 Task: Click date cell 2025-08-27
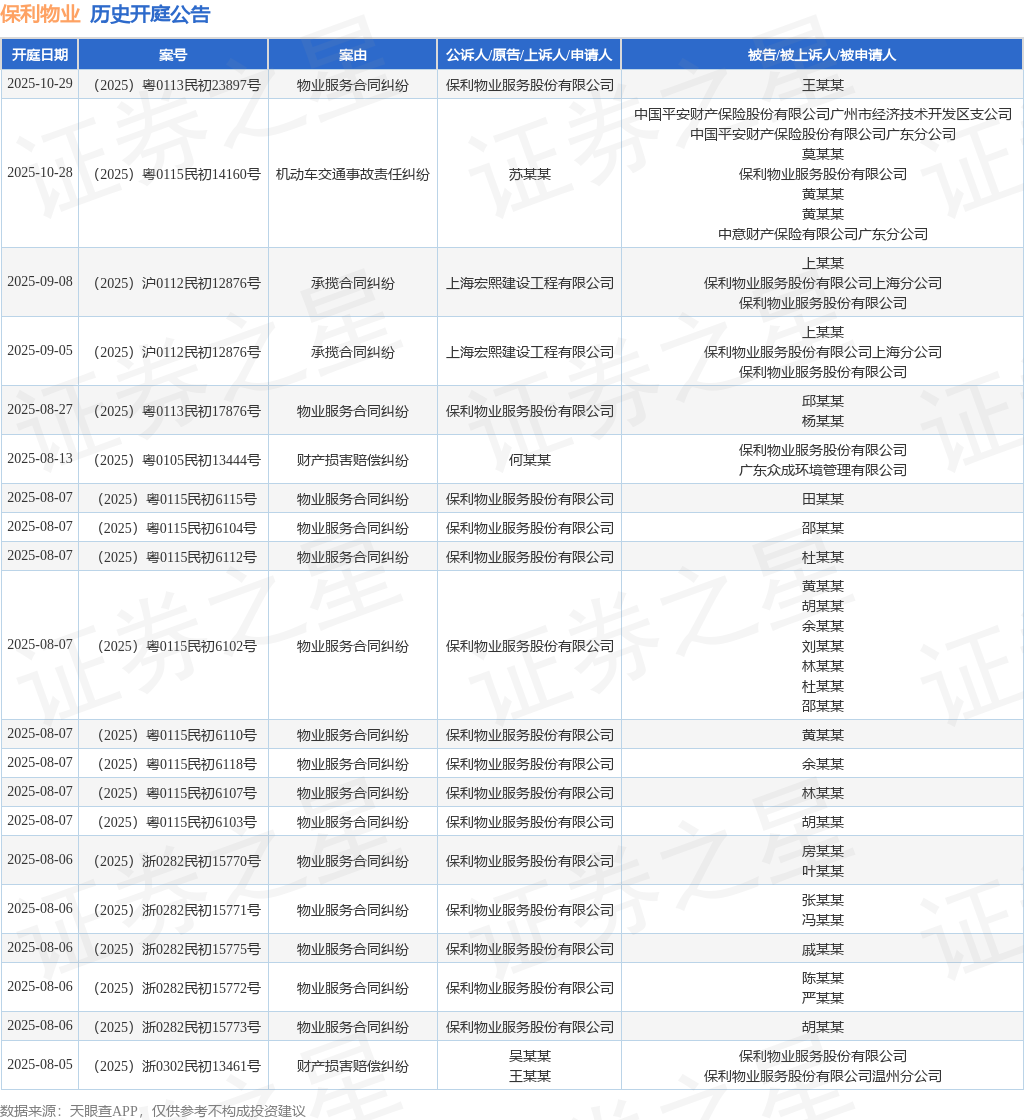[40, 410]
